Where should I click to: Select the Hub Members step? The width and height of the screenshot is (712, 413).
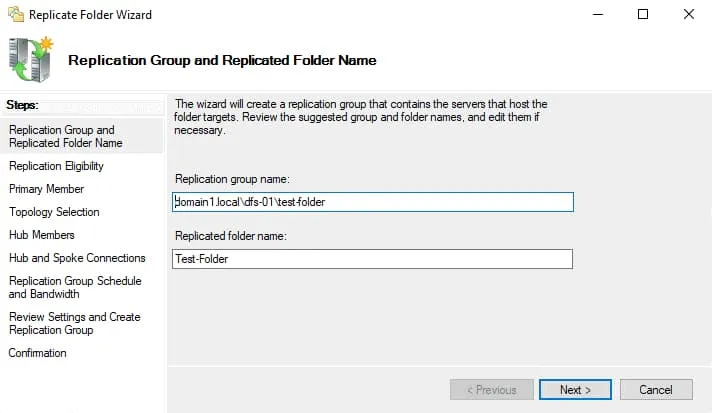point(41,235)
